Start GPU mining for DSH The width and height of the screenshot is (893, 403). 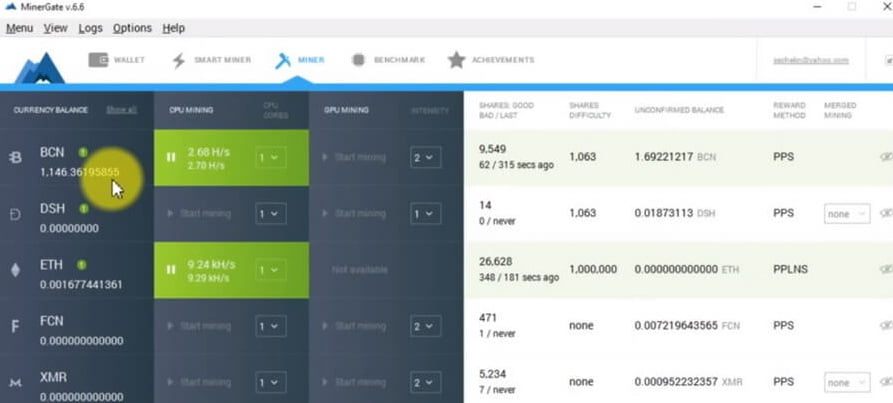[354, 213]
